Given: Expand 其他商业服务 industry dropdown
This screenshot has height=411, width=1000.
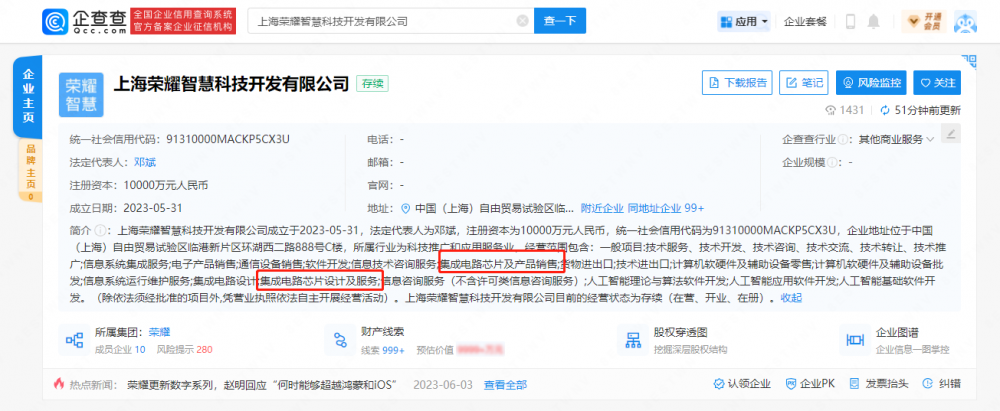Looking at the screenshot, I should pos(896,140).
